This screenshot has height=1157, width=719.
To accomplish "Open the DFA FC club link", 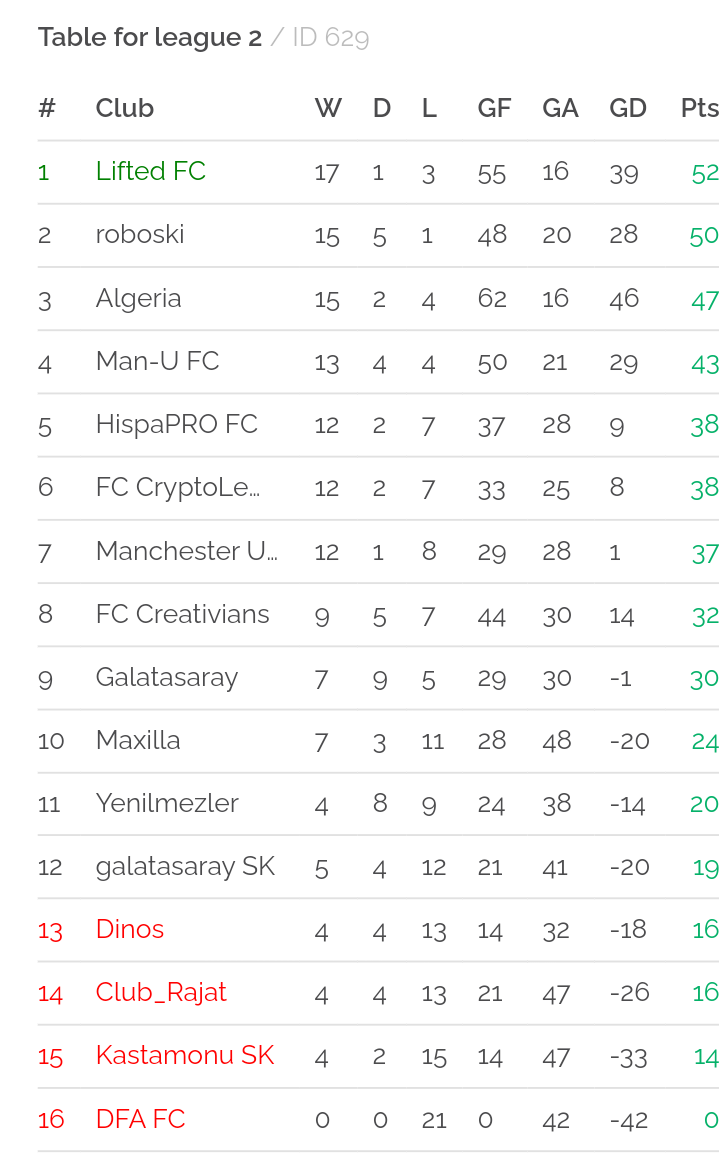I will point(140,1119).
